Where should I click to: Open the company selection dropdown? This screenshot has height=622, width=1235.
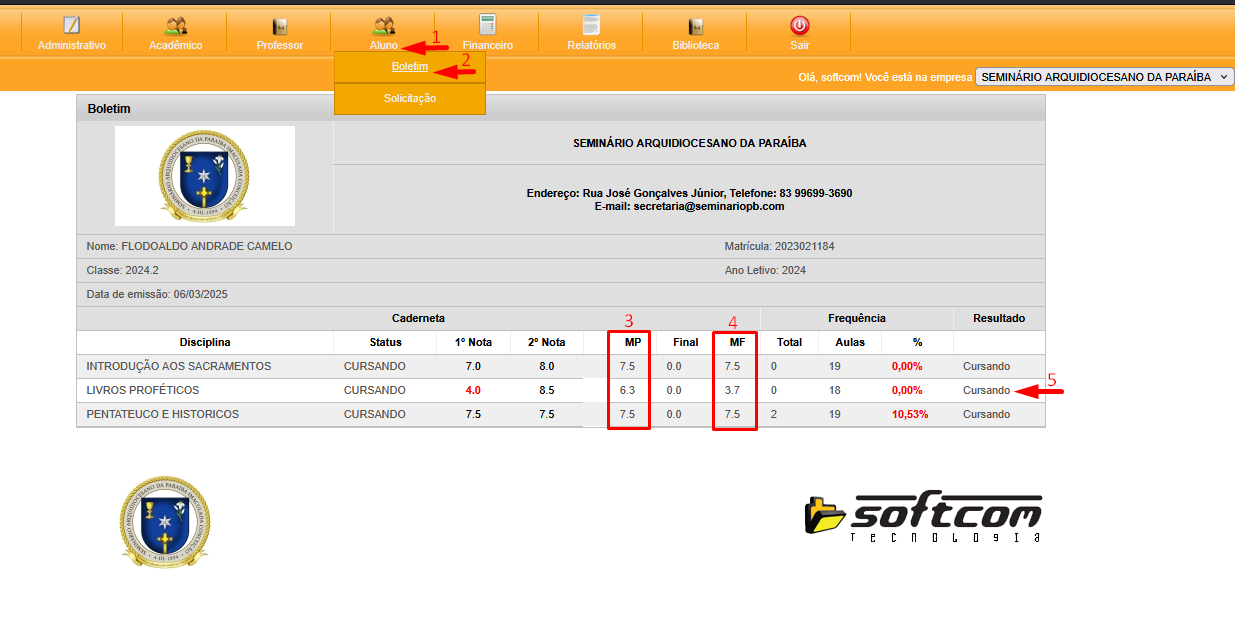[x=1104, y=77]
